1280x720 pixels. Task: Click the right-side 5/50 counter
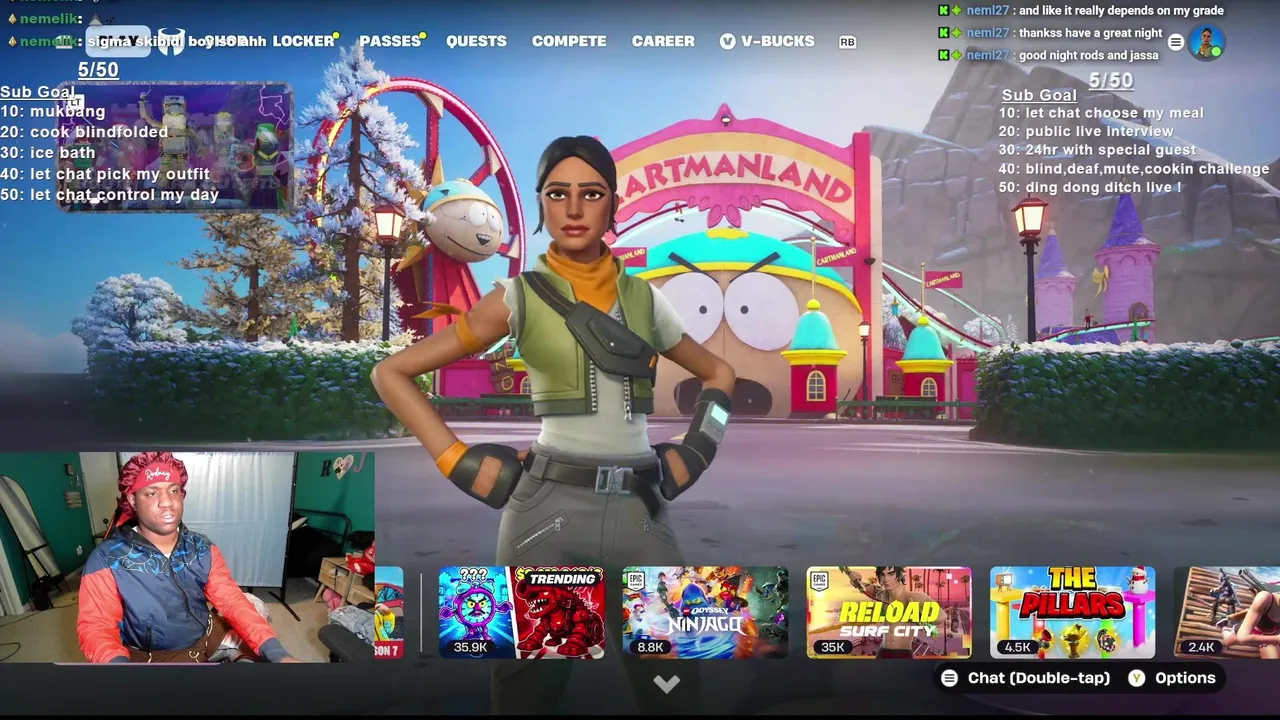point(1110,80)
